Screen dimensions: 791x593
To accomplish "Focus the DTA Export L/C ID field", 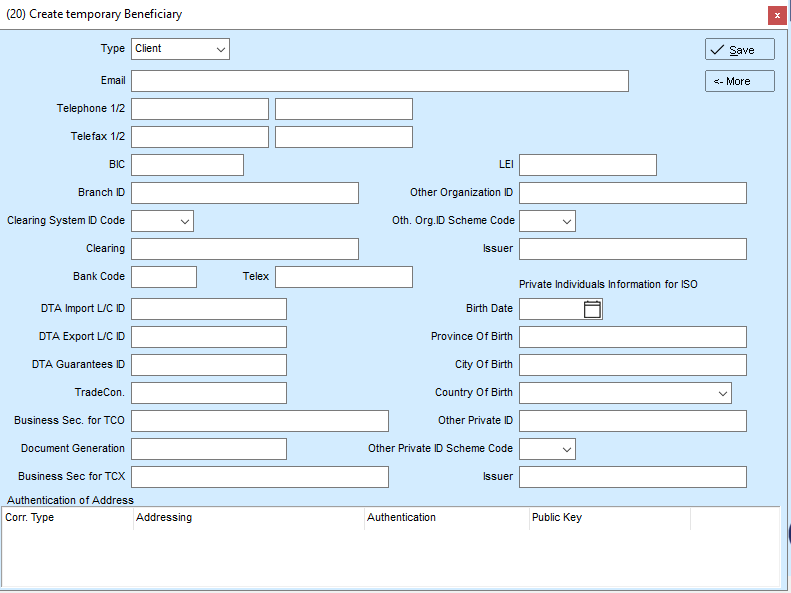I will coord(209,337).
